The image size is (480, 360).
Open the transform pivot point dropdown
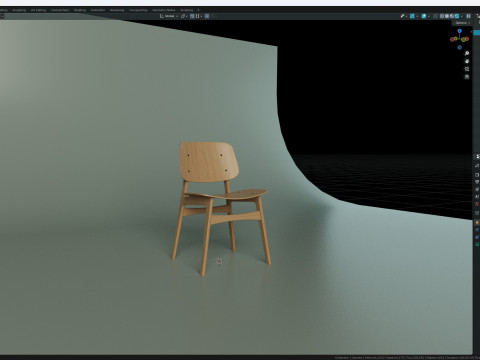pyautogui.click(x=184, y=16)
